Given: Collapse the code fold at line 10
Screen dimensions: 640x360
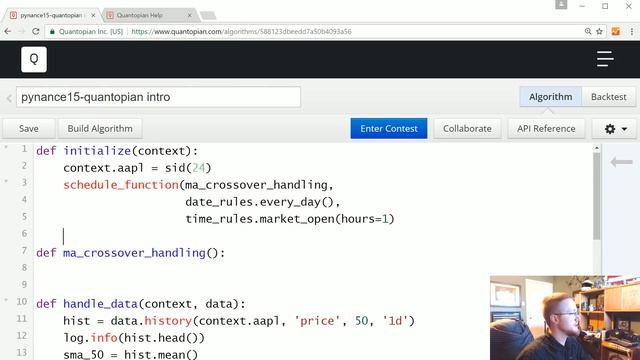Looking at the screenshot, I should pos(6,300).
